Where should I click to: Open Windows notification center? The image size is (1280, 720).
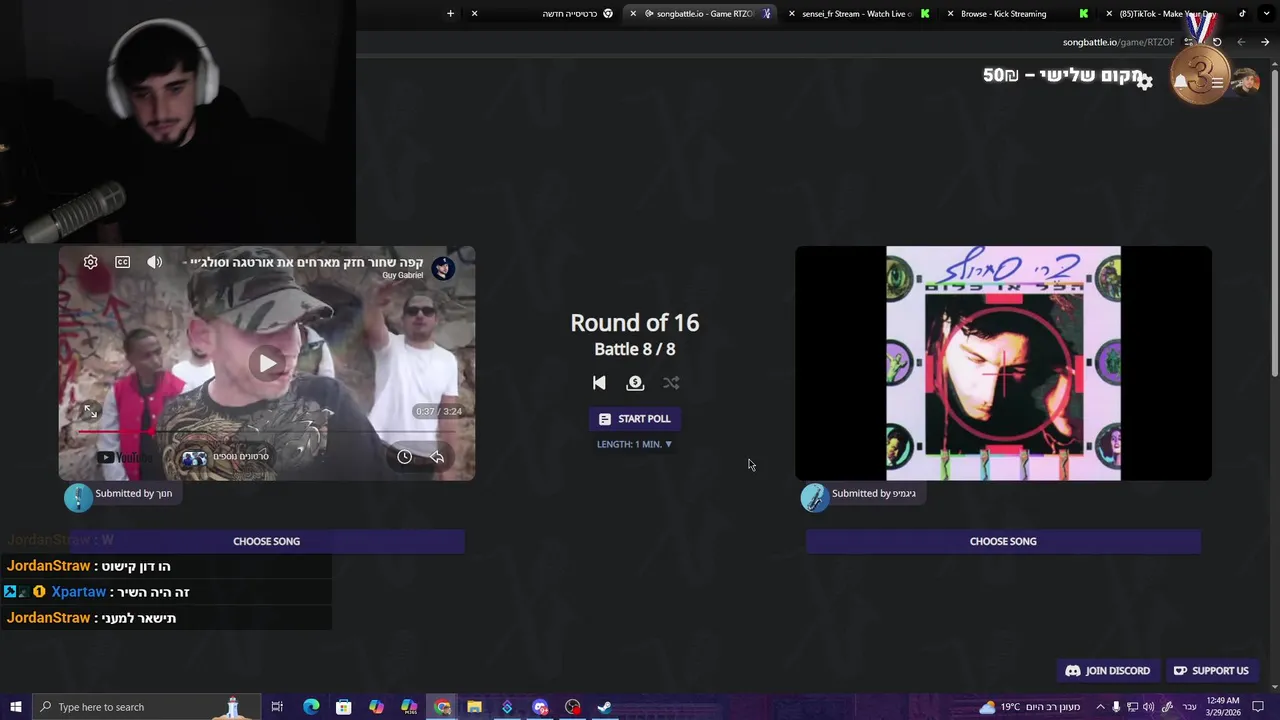(1260, 707)
